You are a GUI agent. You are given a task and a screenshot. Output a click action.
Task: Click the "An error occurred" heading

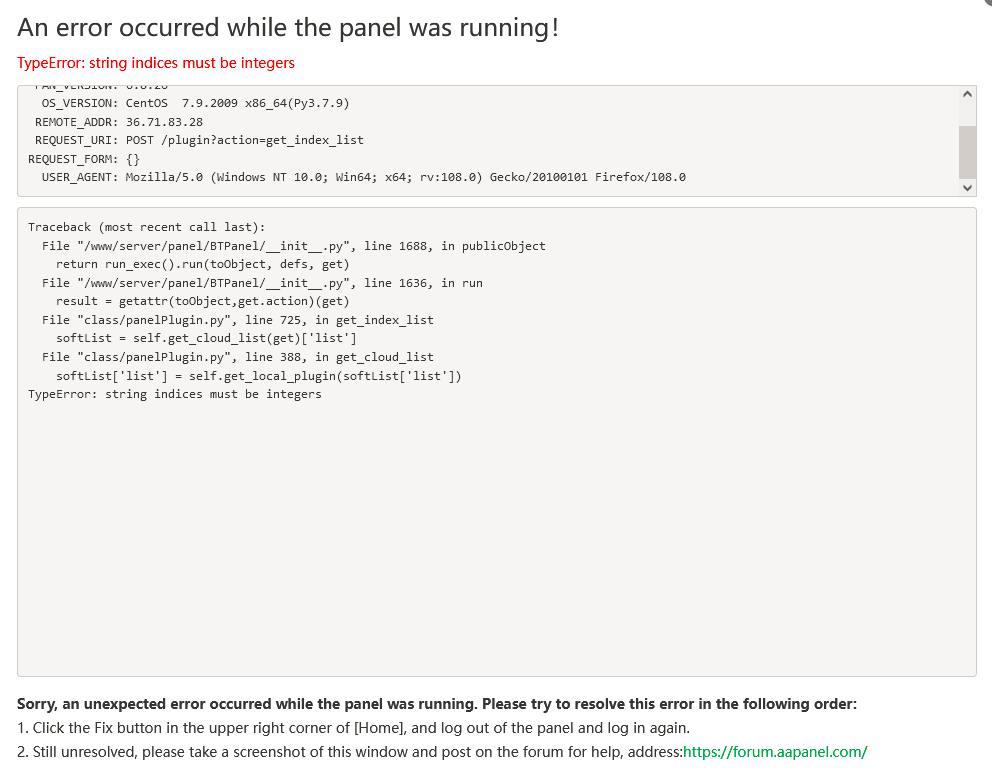[288, 27]
